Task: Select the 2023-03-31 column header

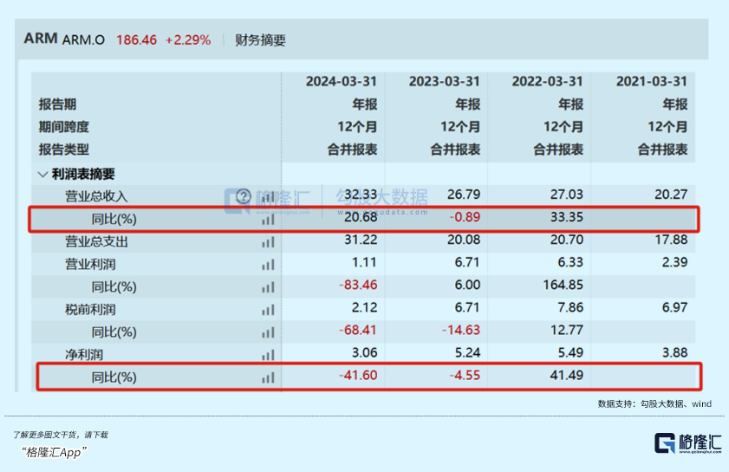Action: tap(444, 81)
